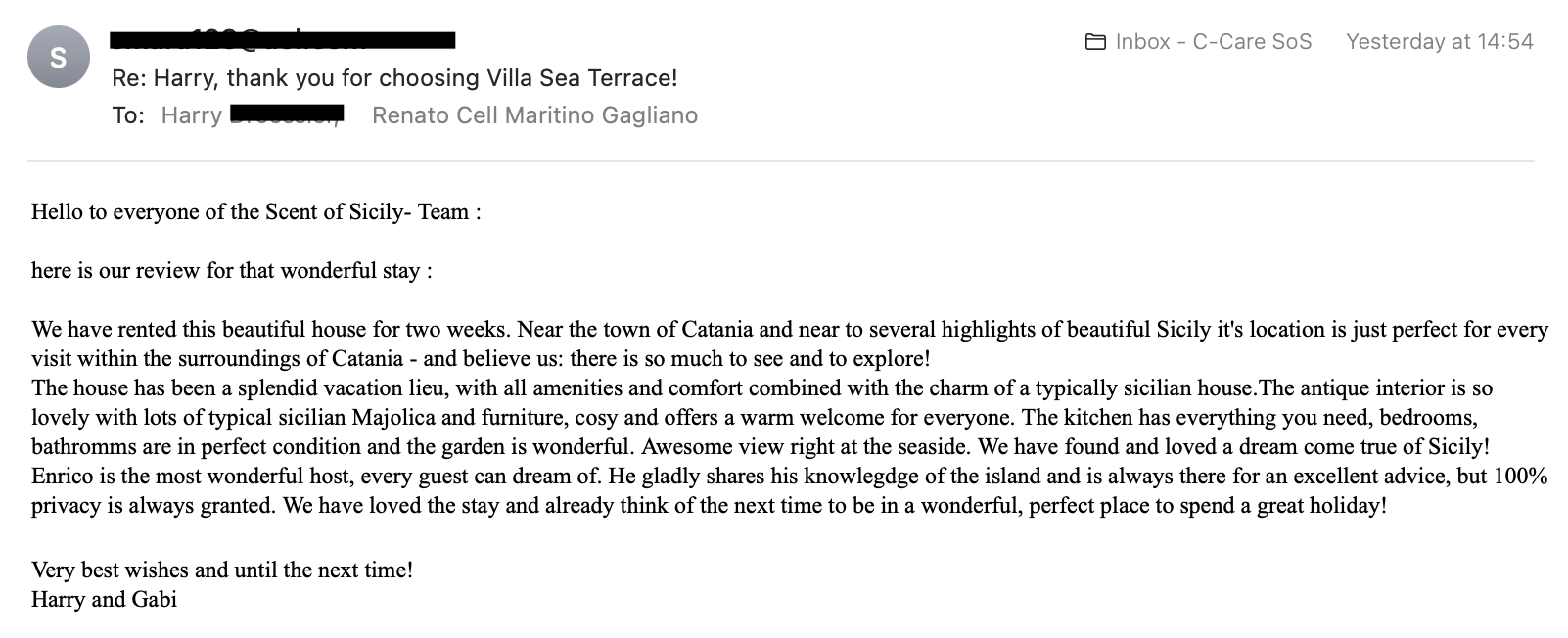Screen dimensions: 1568x638
Task: Select recipient Renato Cell Maritino Gagliano
Action: pyautogui.click(x=534, y=115)
